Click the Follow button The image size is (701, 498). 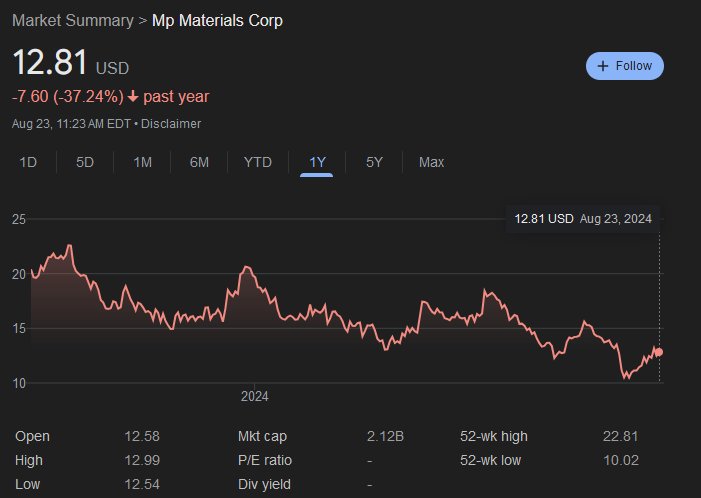coord(625,66)
